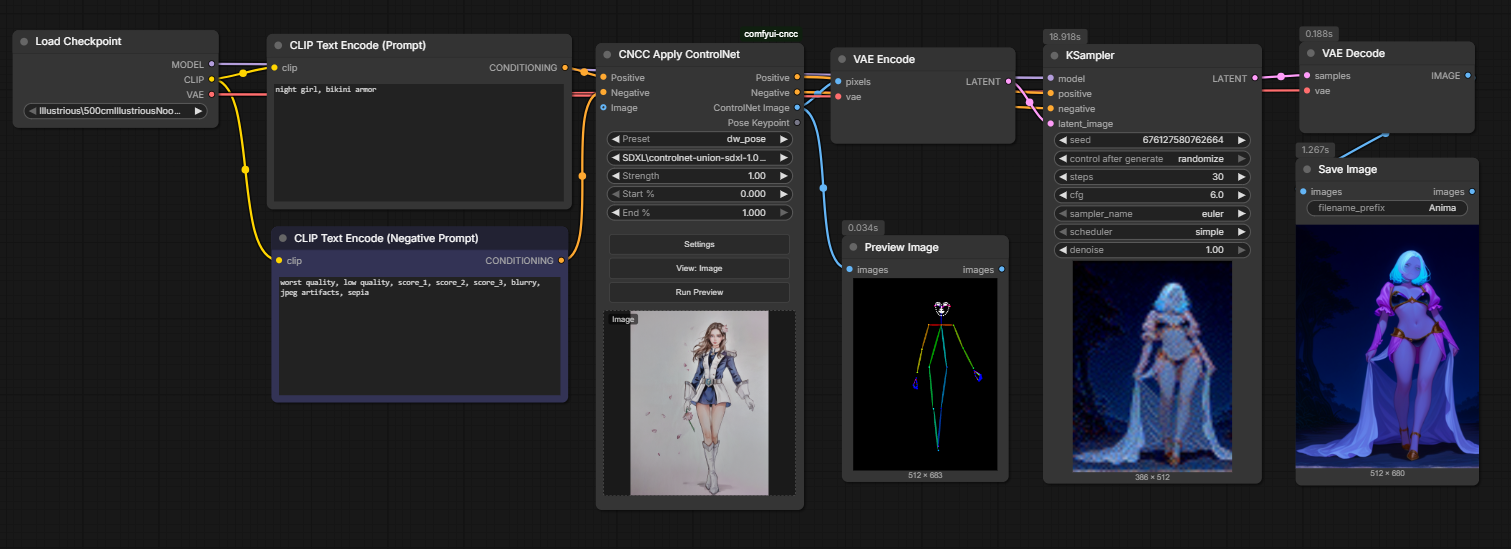This screenshot has height=549, width=1511.
Task: Open the sampler_name euler combo
Action: coord(1153,213)
